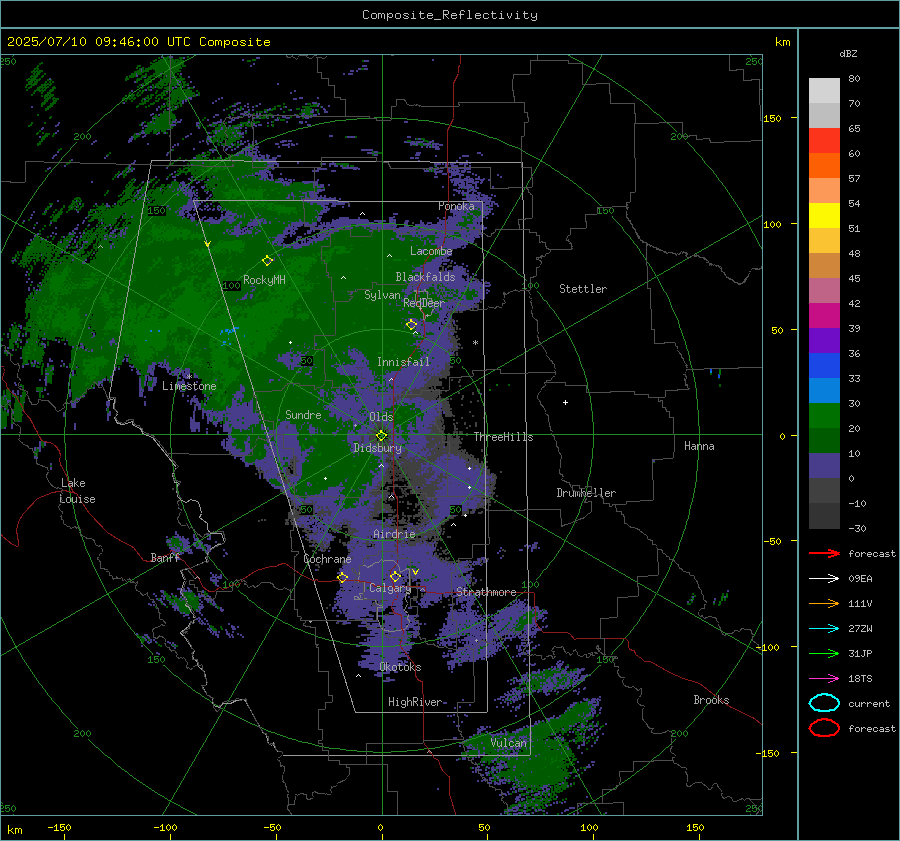The image size is (900, 841).
Task: Select the orange 57-60 dBZ swatch
Action: pyautogui.click(x=824, y=166)
